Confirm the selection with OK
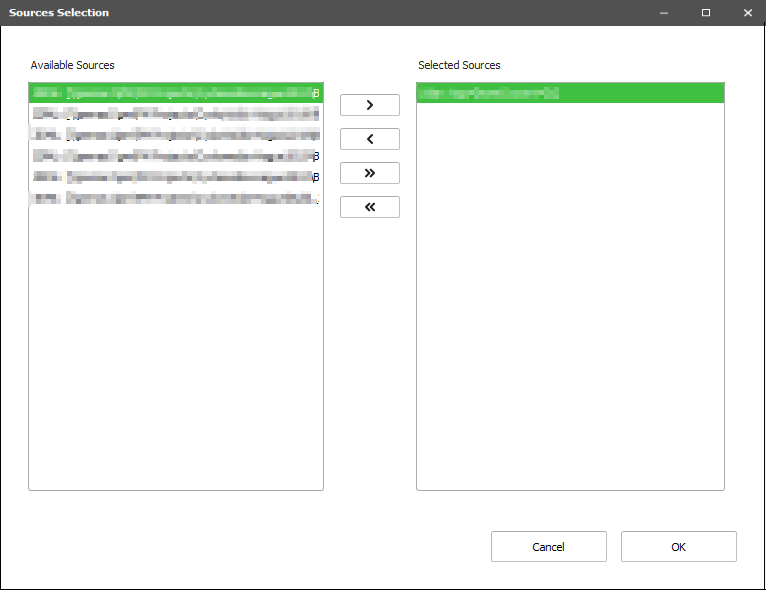The height and width of the screenshot is (590, 766). [x=678, y=547]
